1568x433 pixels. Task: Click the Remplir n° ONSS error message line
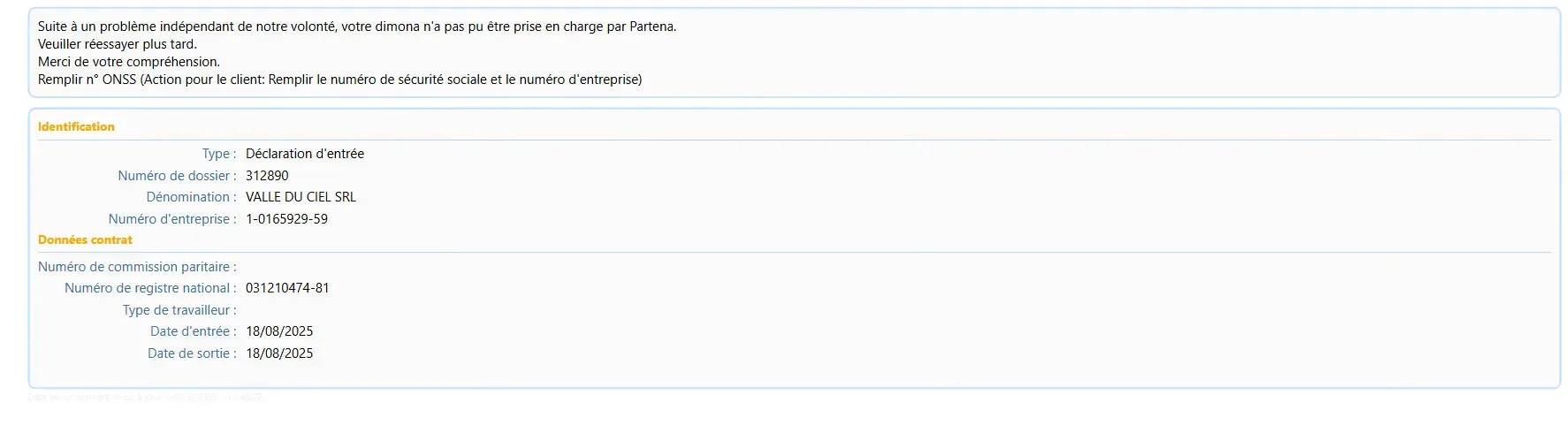(339, 80)
